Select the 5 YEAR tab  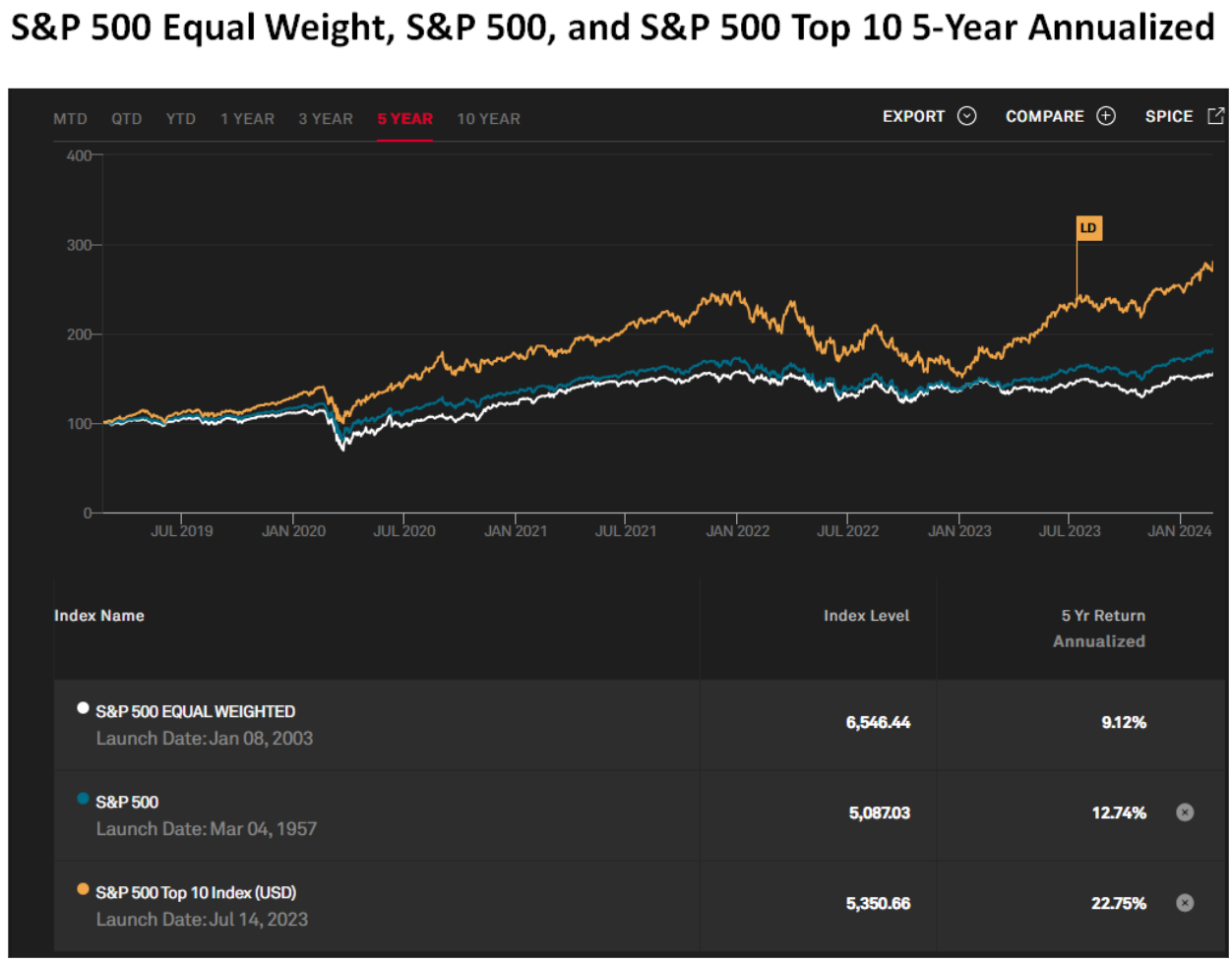pyautogui.click(x=404, y=119)
